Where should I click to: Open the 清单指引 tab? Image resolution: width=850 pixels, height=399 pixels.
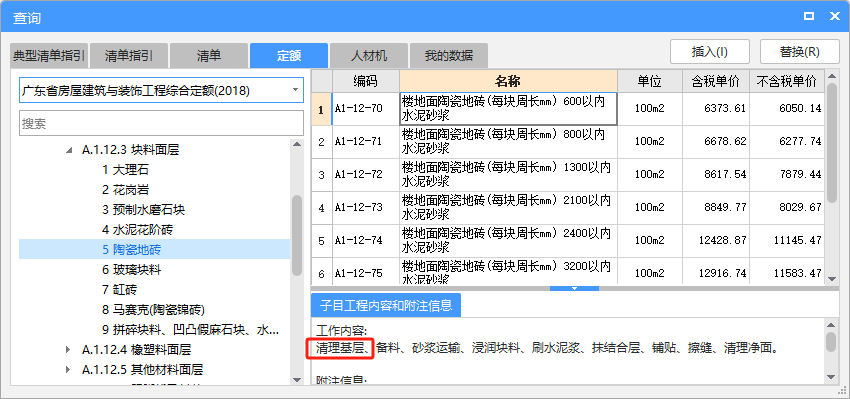[x=128, y=55]
